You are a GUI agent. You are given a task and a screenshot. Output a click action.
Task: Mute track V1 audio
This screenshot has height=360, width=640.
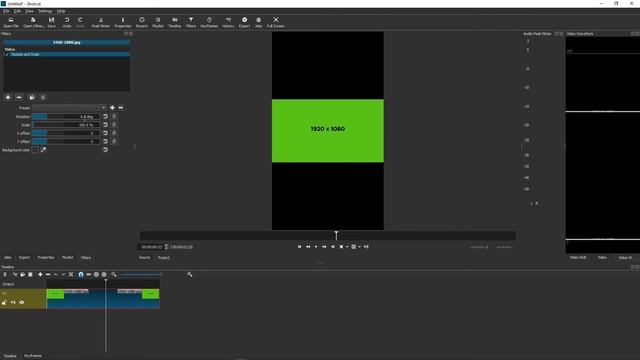[13, 302]
